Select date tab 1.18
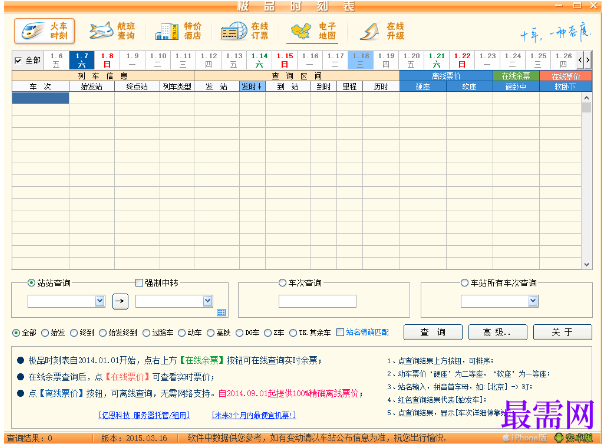Viewport: 613px width, 446px height. [361, 60]
